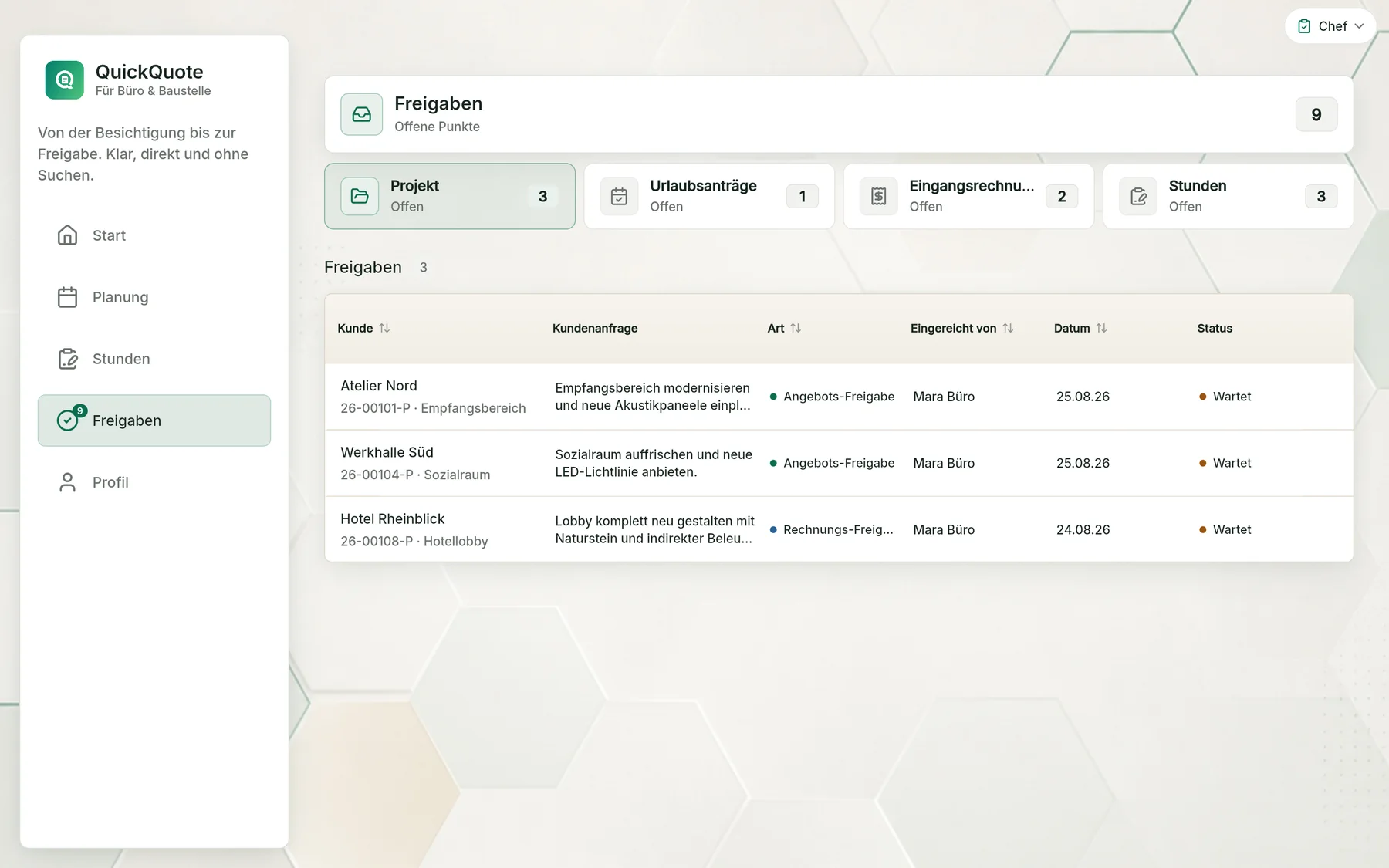
Task: Click Mara Büro in Atelier Nord row
Action: coord(944,397)
